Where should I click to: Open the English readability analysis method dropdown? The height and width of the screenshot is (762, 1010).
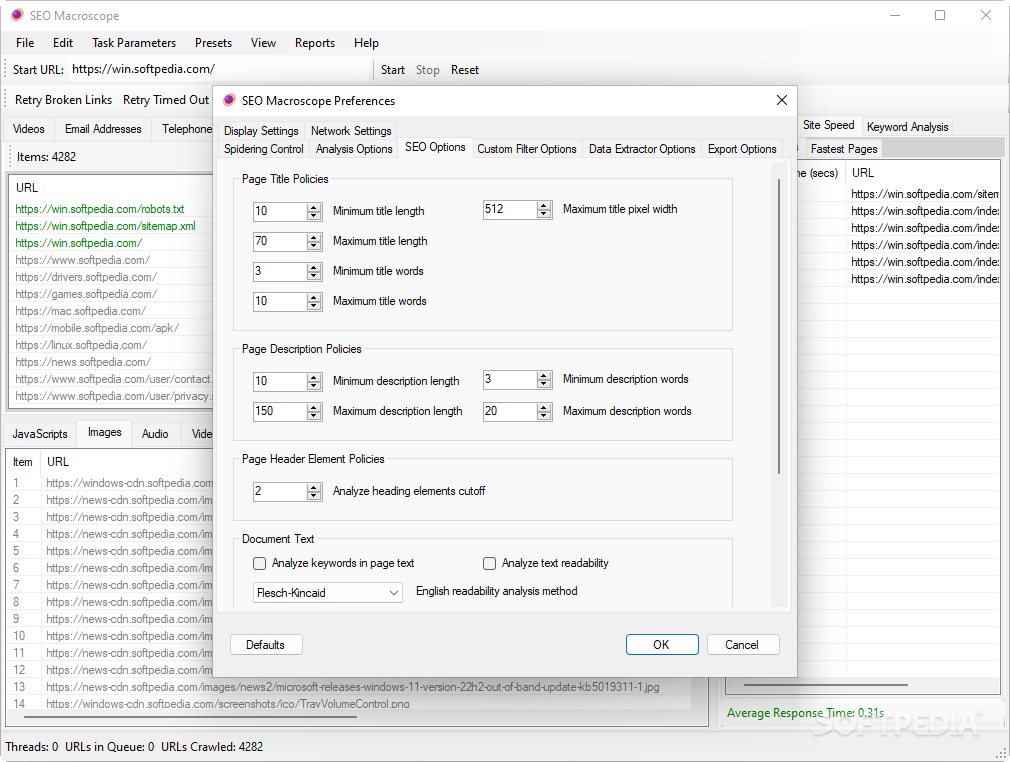(x=328, y=593)
